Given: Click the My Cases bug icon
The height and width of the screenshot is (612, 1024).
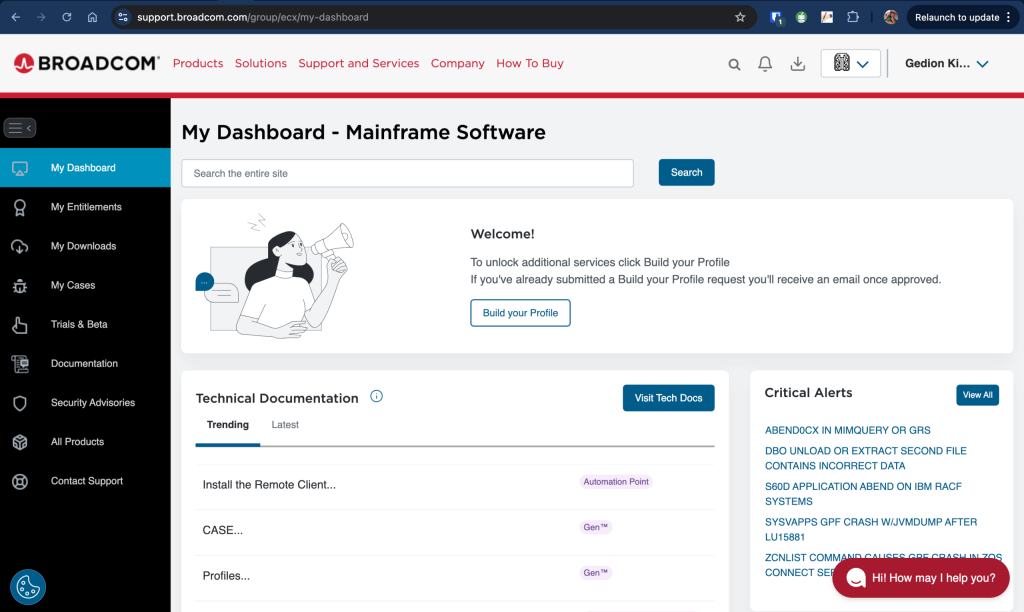Looking at the screenshot, I should (20, 286).
